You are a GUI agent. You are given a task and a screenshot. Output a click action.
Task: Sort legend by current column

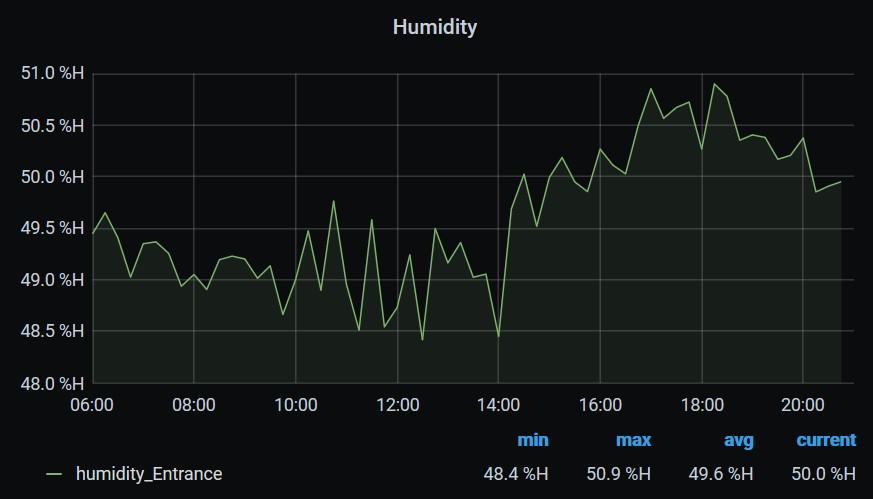pyautogui.click(x=825, y=440)
